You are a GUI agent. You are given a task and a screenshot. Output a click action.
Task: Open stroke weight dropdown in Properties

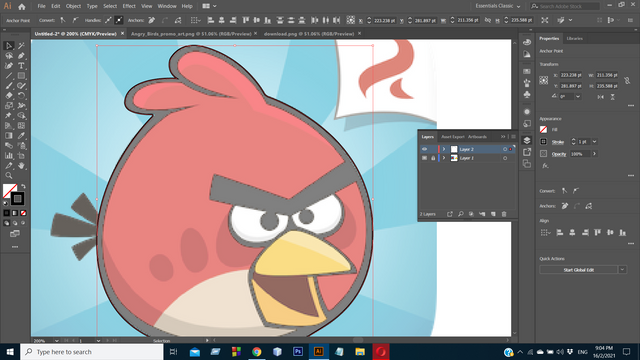tap(595, 142)
